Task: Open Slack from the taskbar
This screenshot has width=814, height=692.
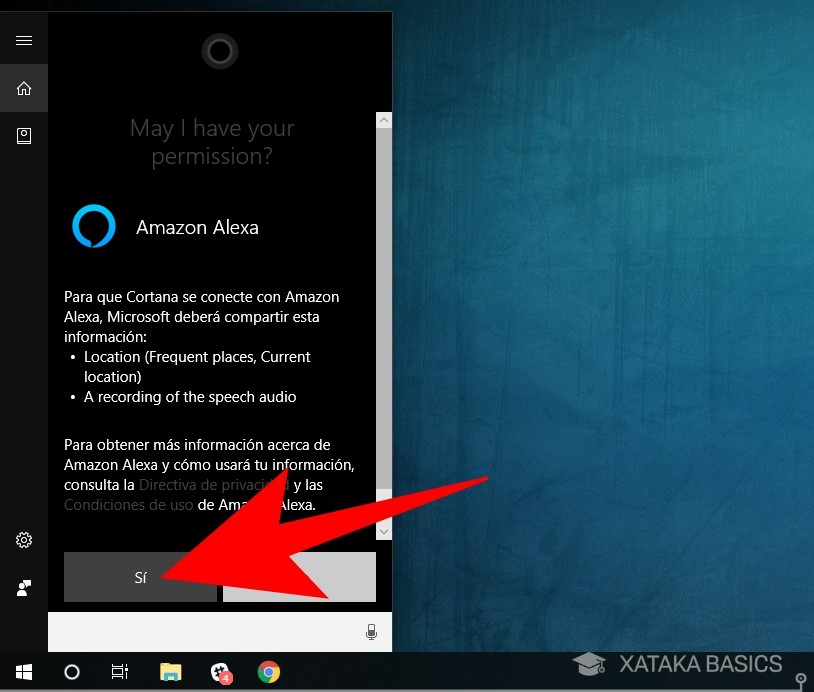Action: coord(221,672)
